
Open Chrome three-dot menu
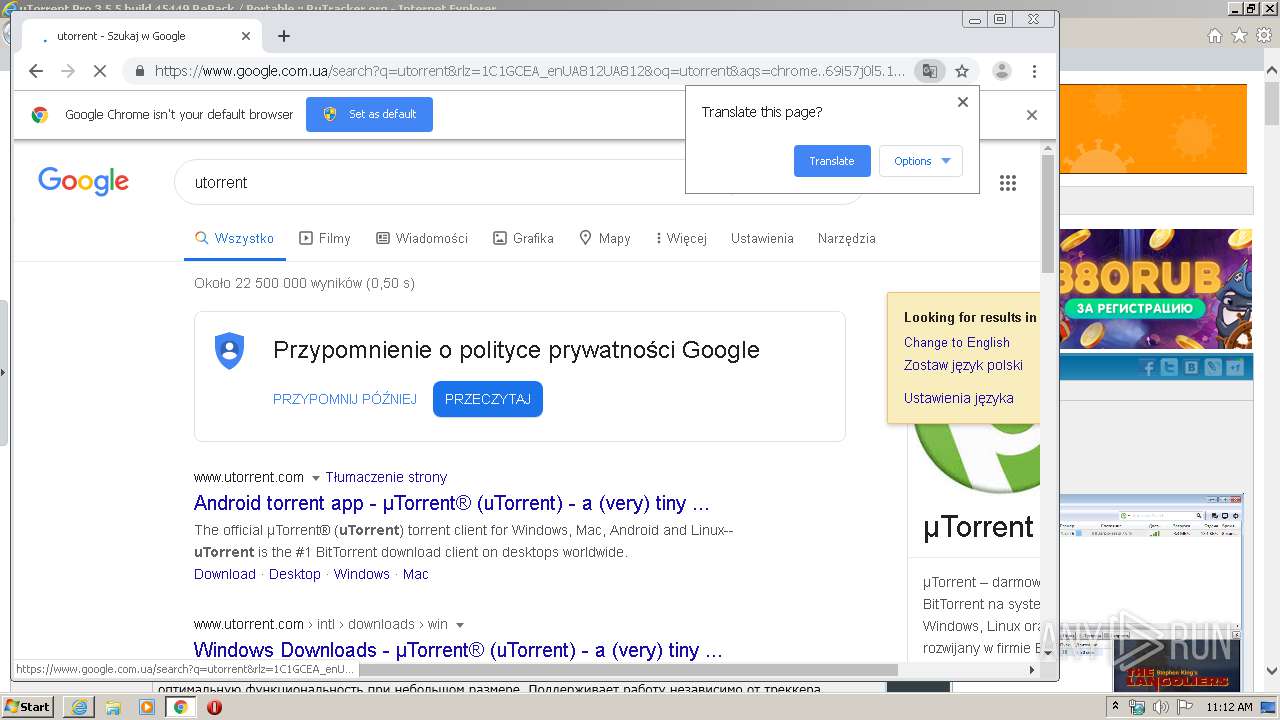[x=1034, y=71]
